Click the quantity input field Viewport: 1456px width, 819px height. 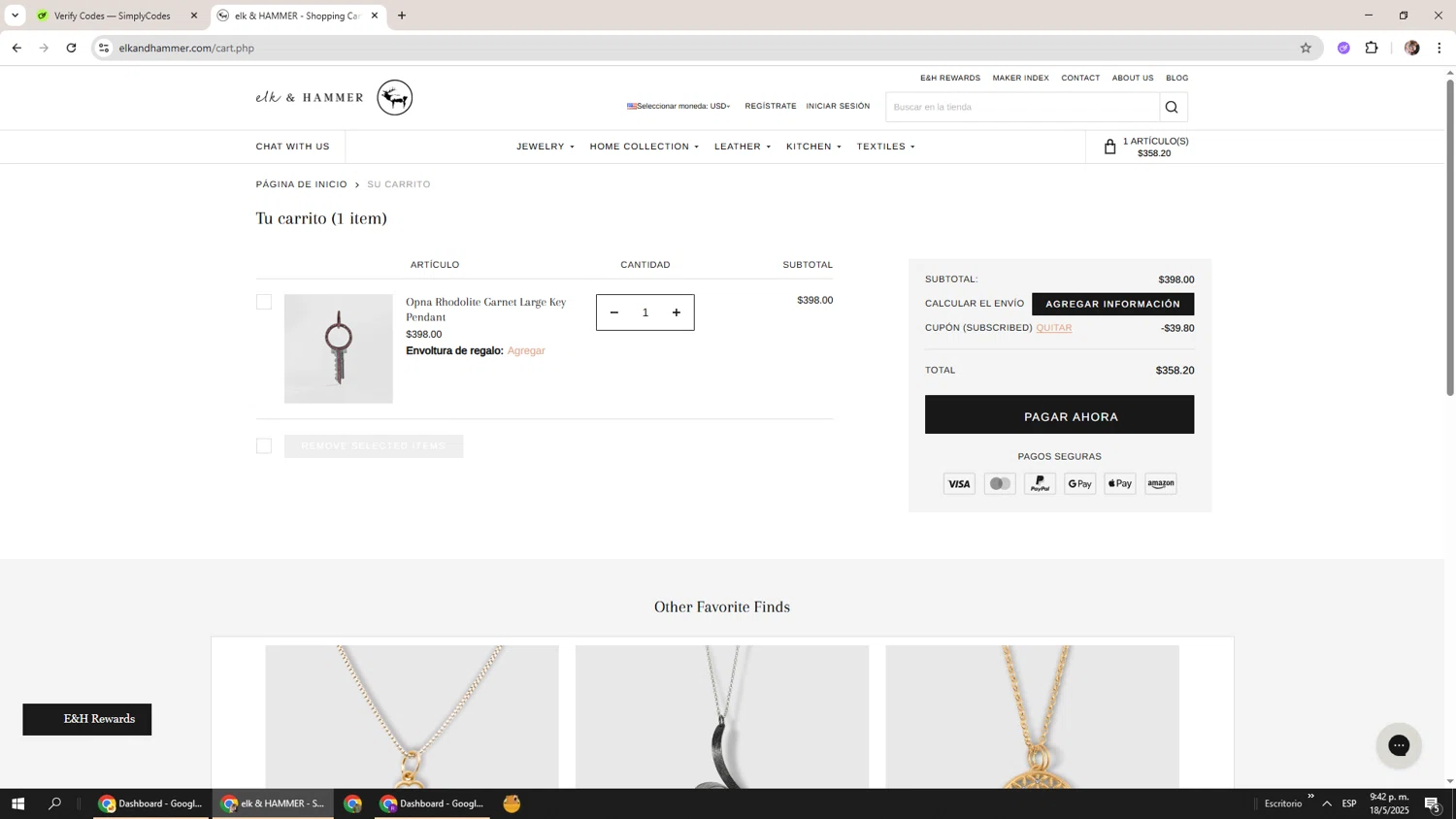pos(645,312)
